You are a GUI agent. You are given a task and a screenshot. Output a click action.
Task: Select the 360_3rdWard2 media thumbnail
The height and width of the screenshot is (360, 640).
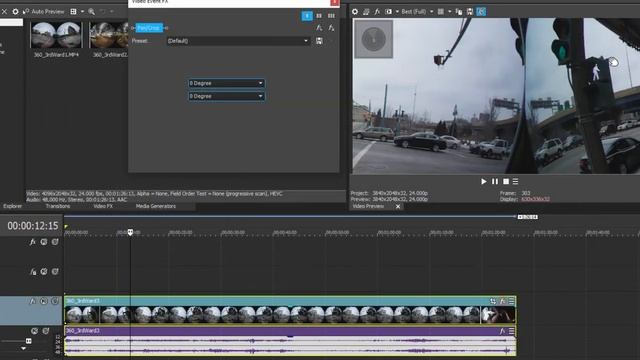(x=109, y=35)
